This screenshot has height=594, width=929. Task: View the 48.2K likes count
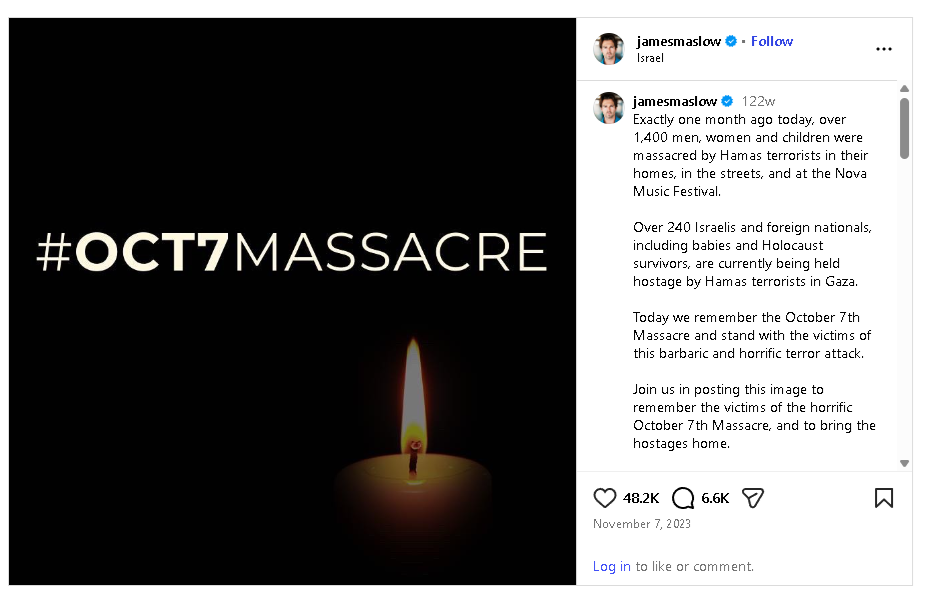click(641, 498)
